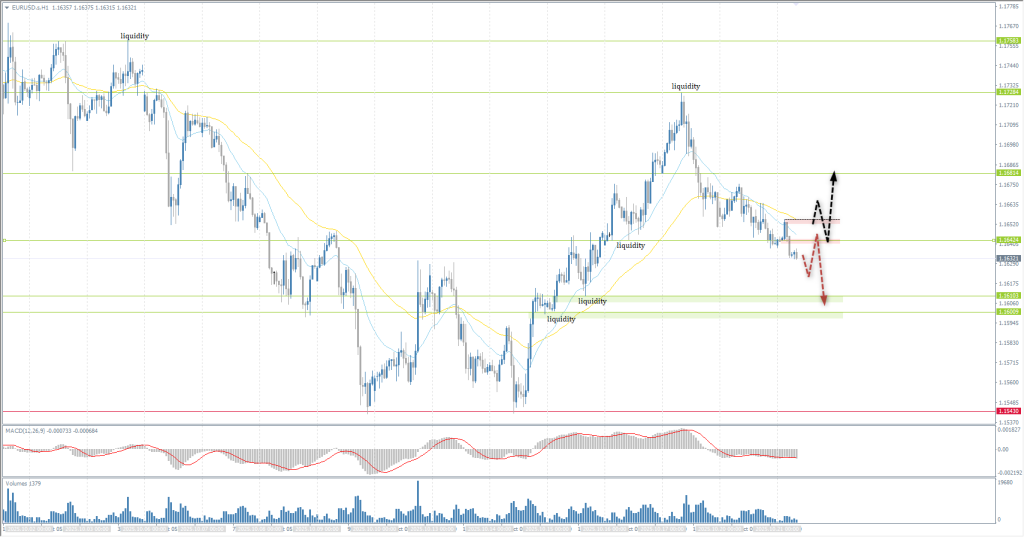Click the Volumes indicator label

tap(20, 482)
